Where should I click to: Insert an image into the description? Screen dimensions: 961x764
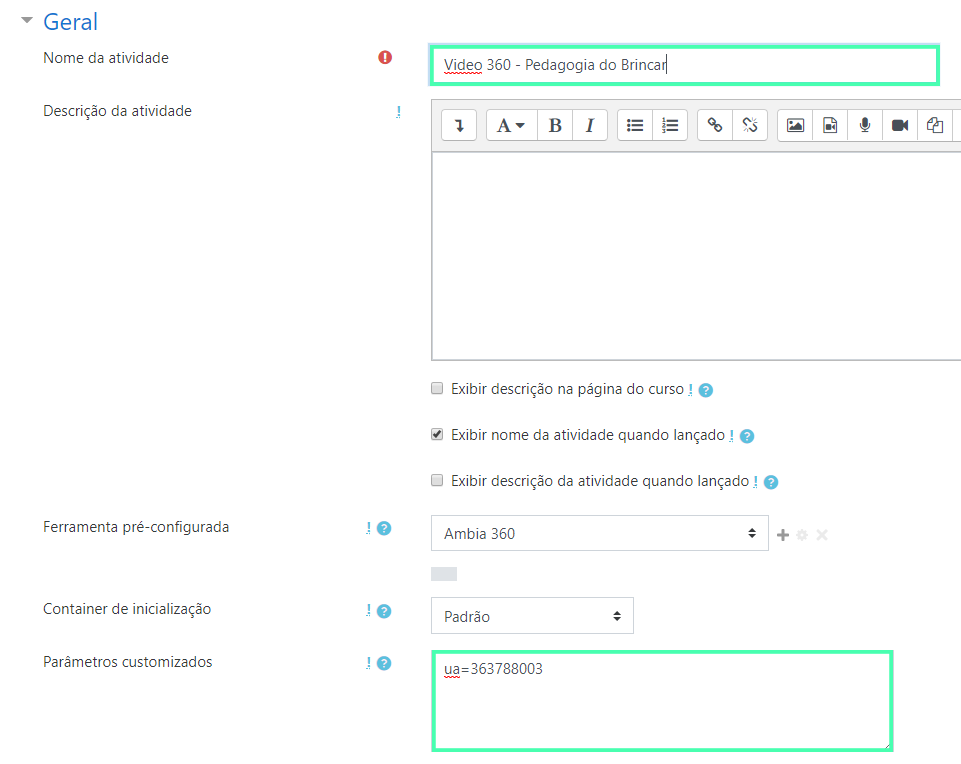(x=795, y=126)
